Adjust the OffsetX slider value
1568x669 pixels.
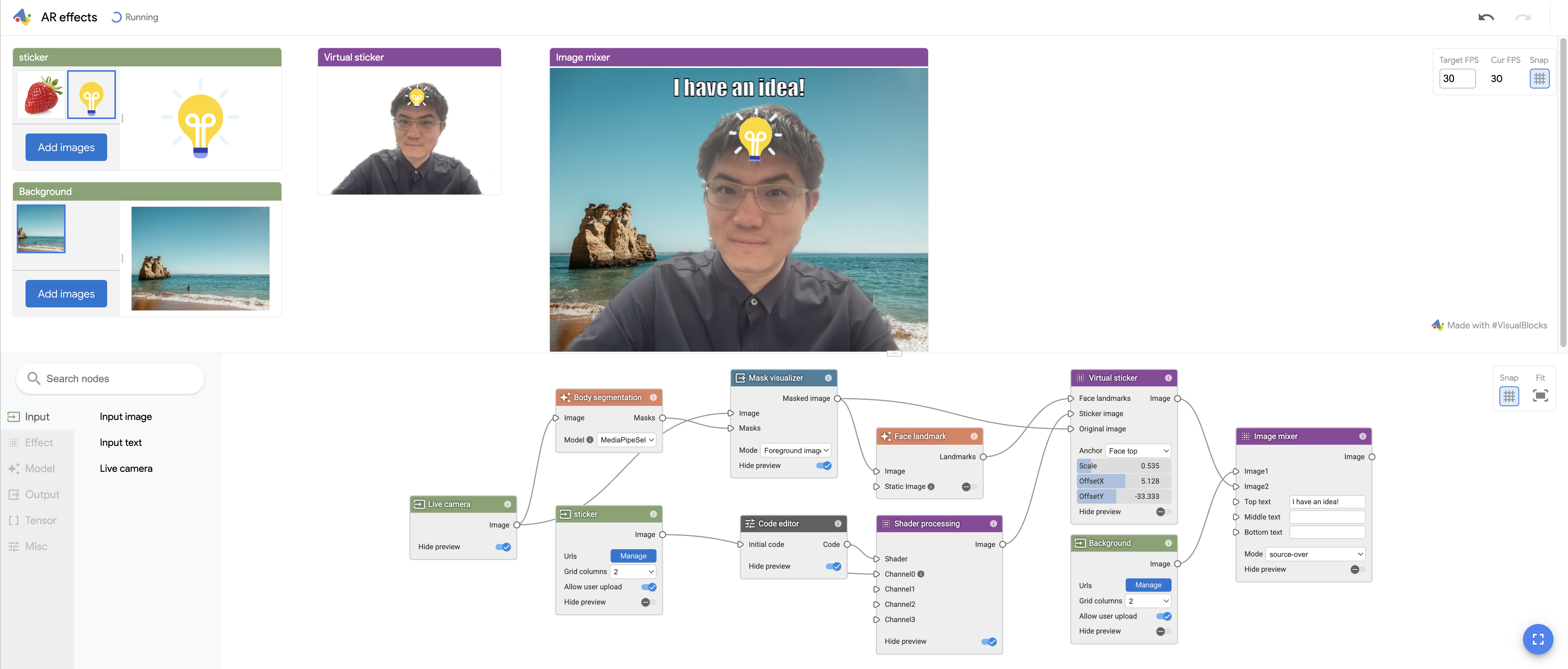1124,481
